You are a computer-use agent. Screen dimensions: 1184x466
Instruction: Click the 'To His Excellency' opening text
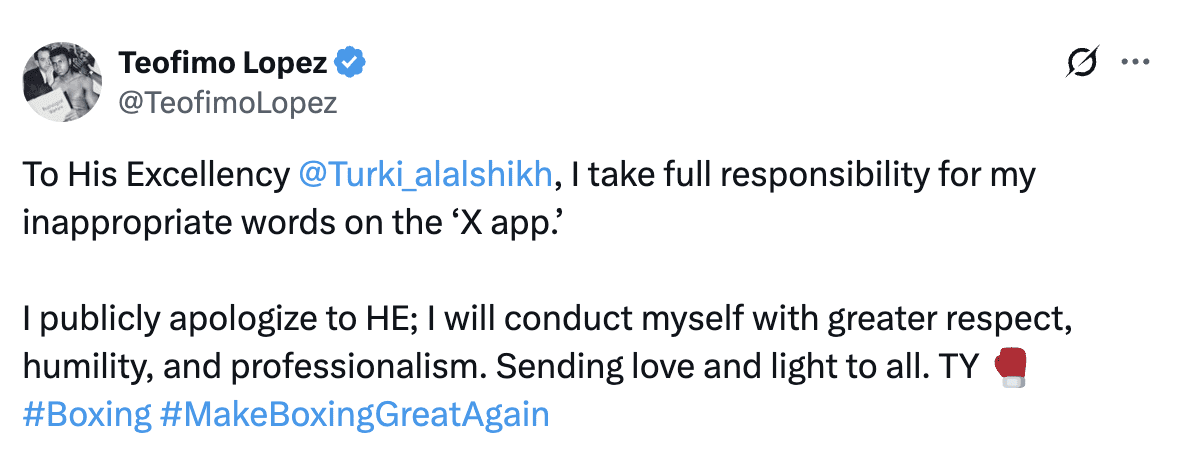[x=155, y=175]
